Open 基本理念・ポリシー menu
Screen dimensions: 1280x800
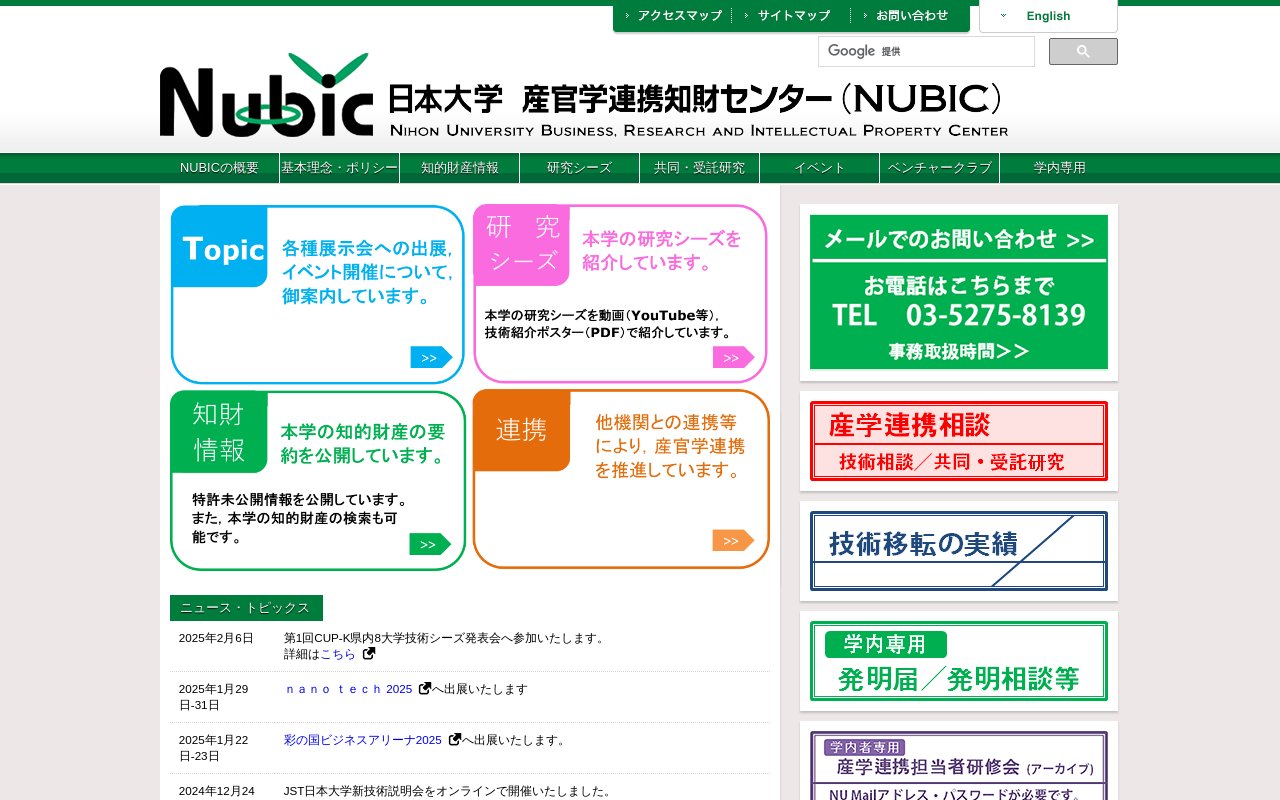[x=339, y=168]
